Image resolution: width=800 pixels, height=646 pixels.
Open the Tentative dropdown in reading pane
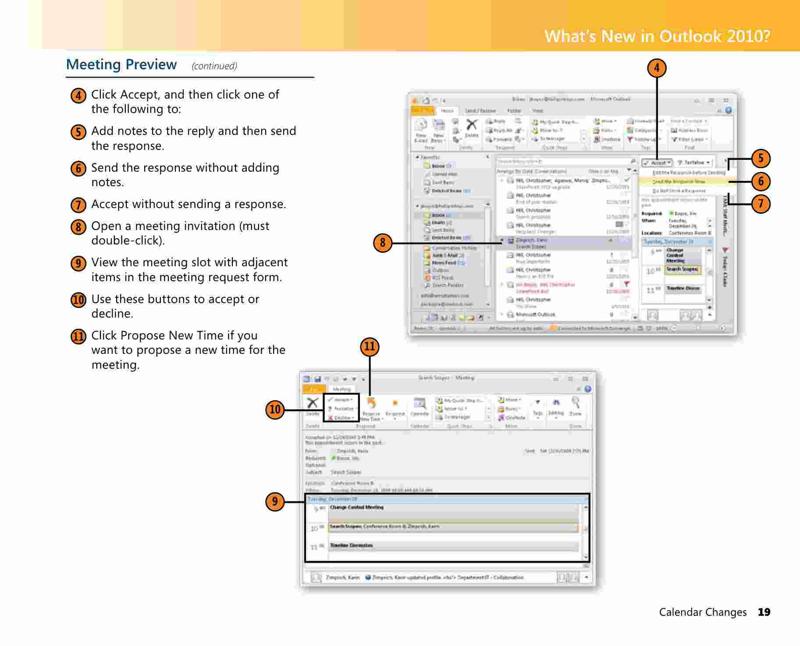[x=694, y=162]
